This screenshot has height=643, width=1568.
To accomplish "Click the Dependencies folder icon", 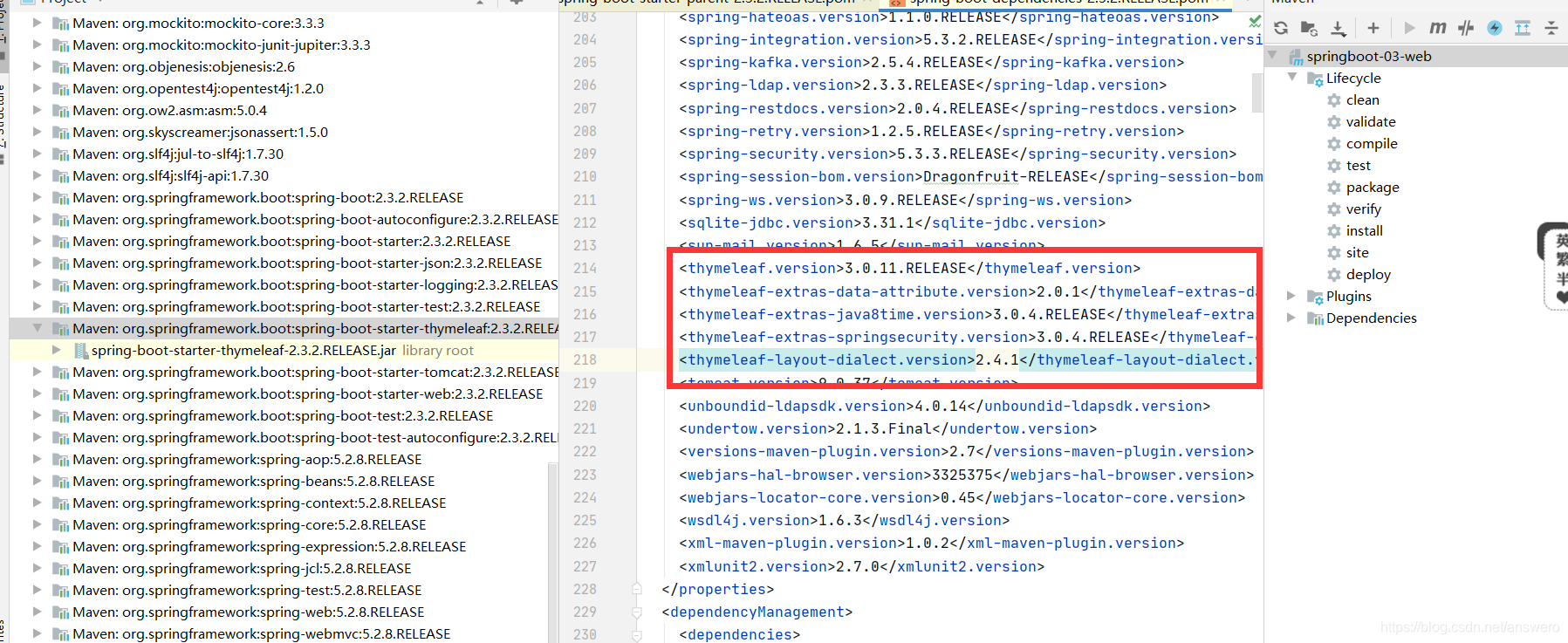I will point(1315,318).
